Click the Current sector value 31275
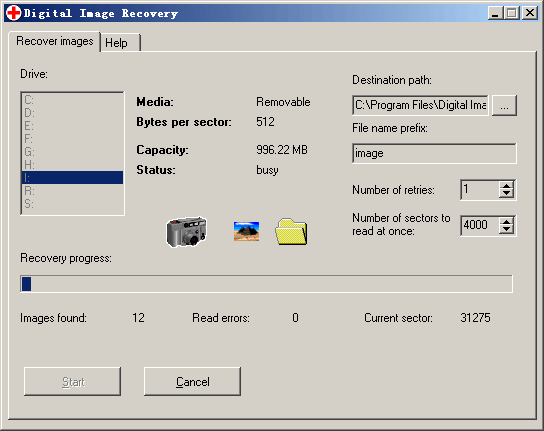This screenshot has height=431, width=544. click(x=475, y=318)
